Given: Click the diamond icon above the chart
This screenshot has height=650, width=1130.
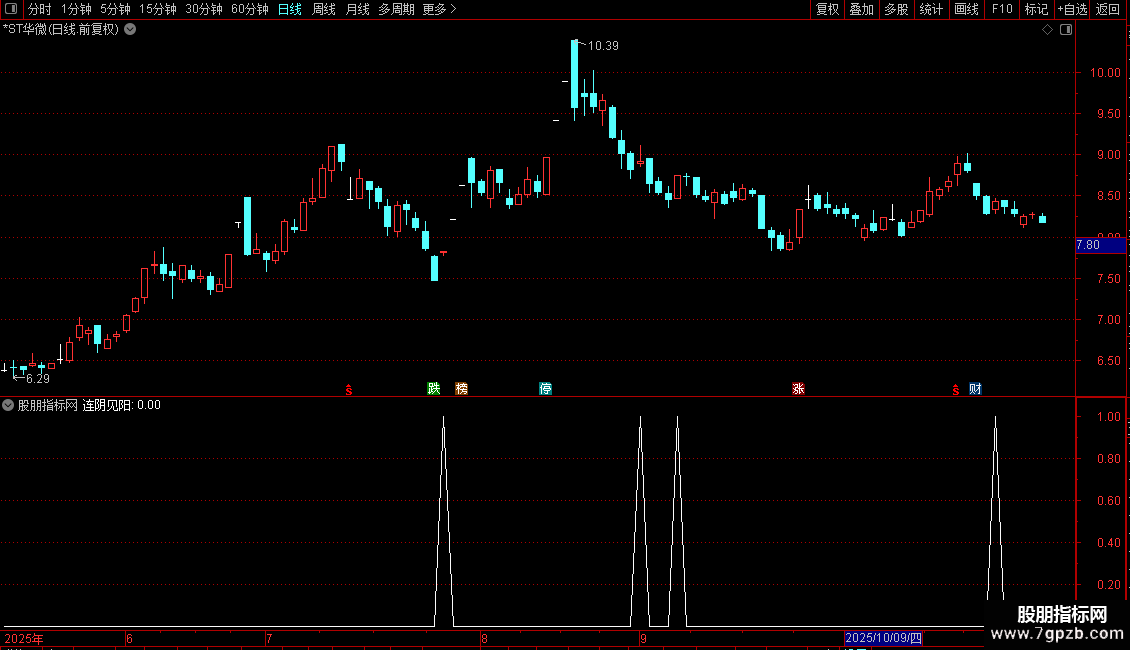Looking at the screenshot, I should coord(1048,30).
